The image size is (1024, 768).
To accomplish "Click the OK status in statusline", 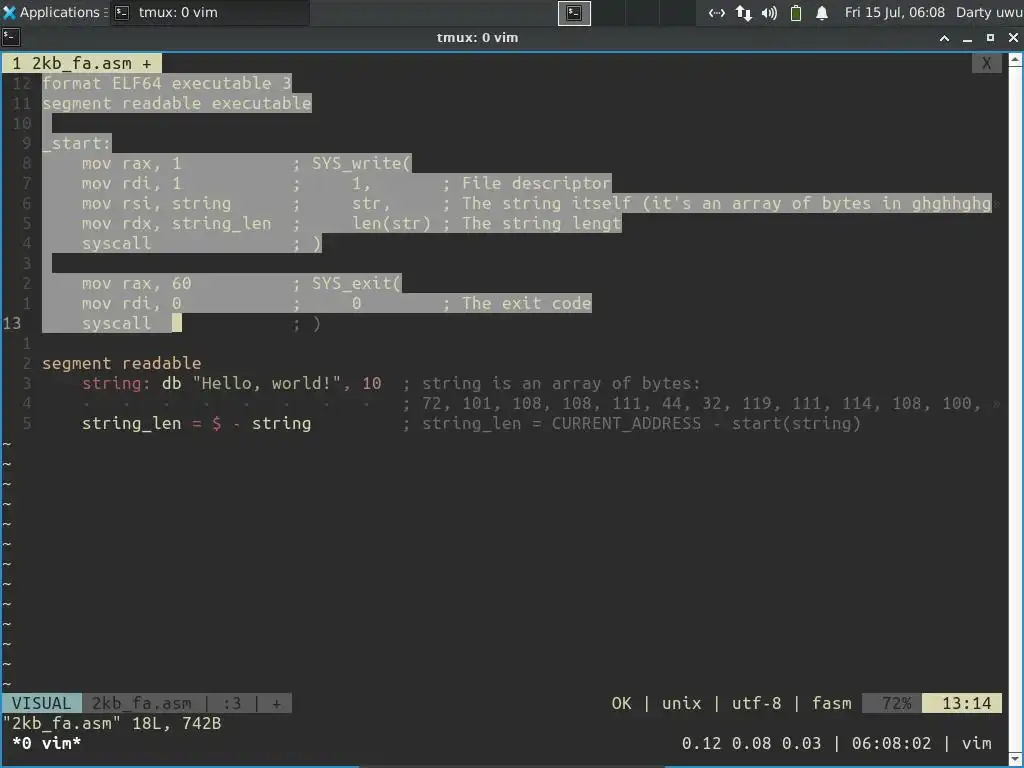I will coord(621,703).
